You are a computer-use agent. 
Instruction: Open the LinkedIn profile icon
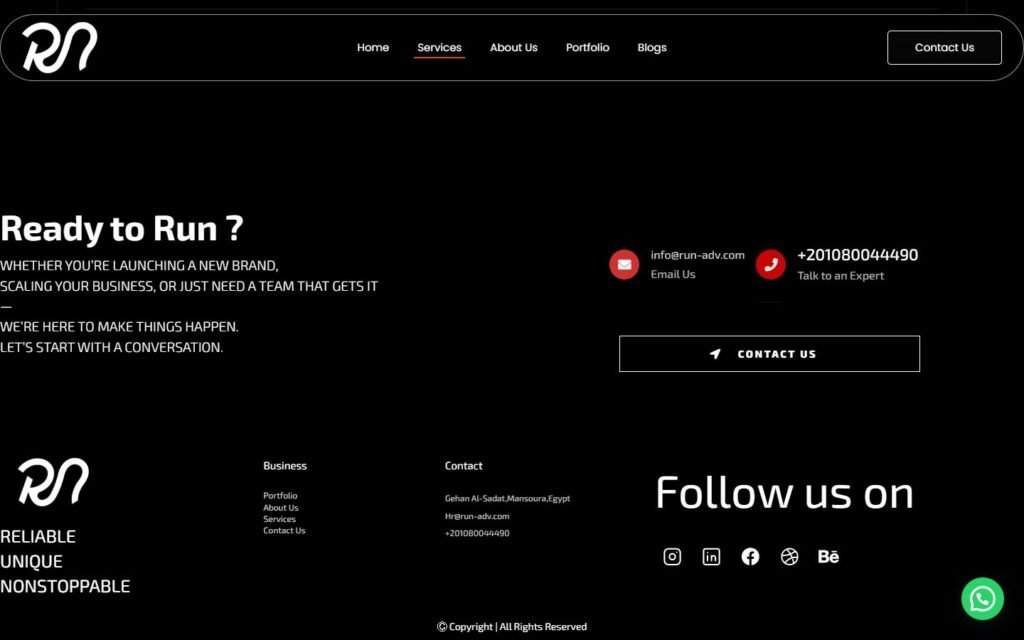[x=711, y=556]
